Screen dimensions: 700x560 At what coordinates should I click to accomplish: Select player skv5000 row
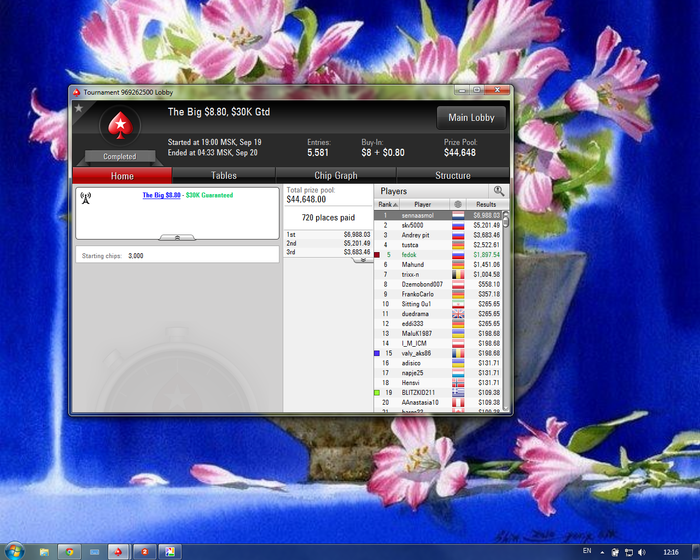pyautogui.click(x=438, y=225)
